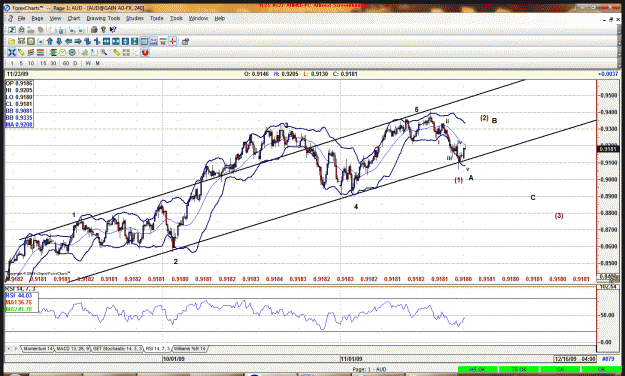625x376 pixels.
Task: Switch chart to Weekly (W) interval
Action: pyautogui.click(x=88, y=63)
